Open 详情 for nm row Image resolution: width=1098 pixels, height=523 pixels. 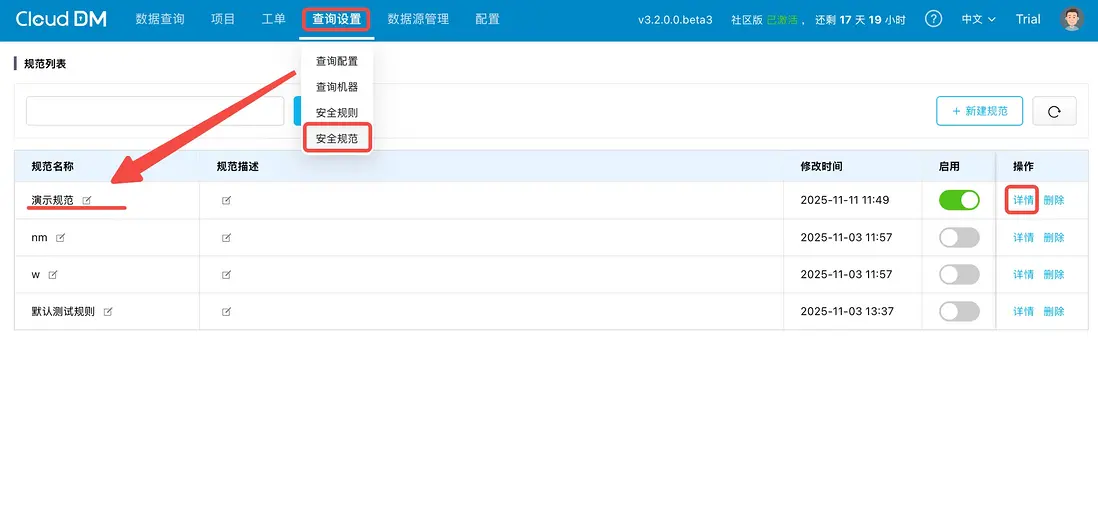click(1023, 237)
